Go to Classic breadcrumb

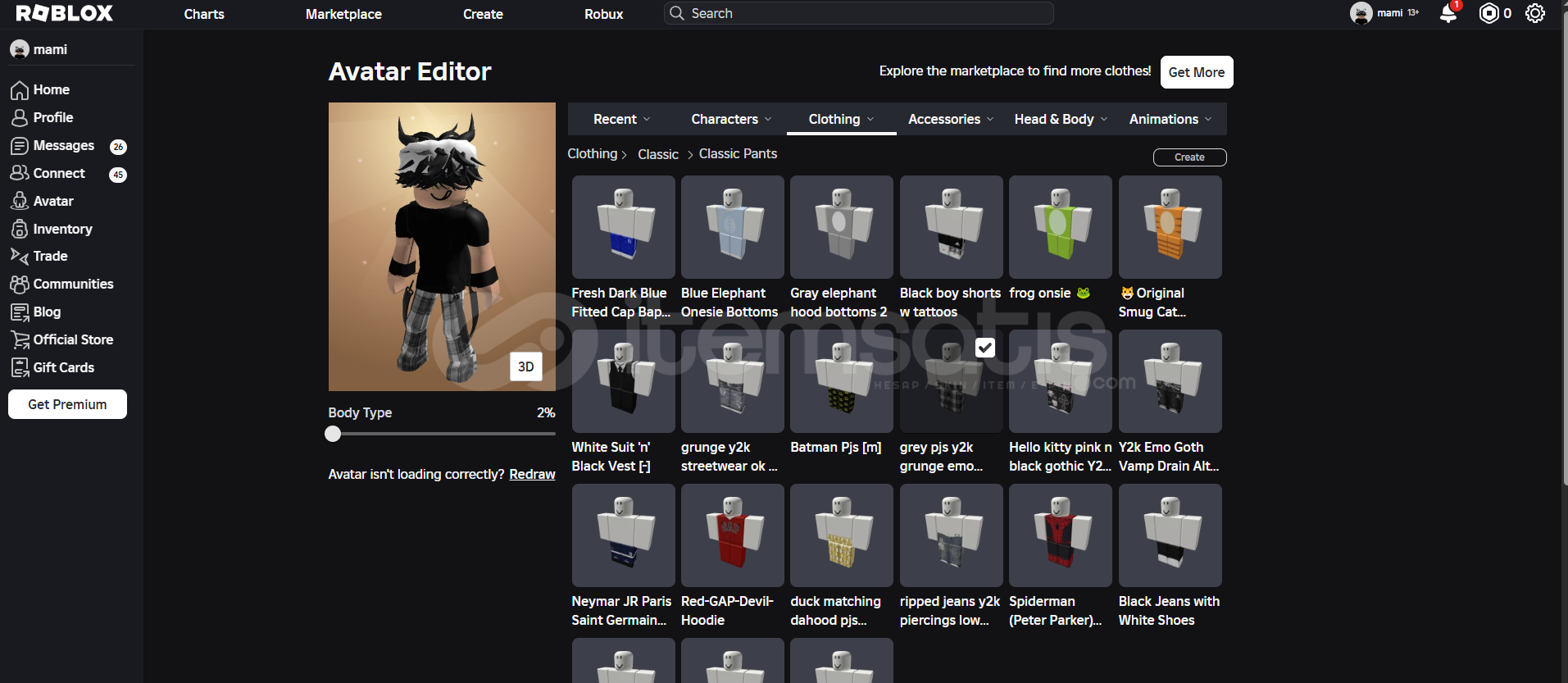[658, 154]
